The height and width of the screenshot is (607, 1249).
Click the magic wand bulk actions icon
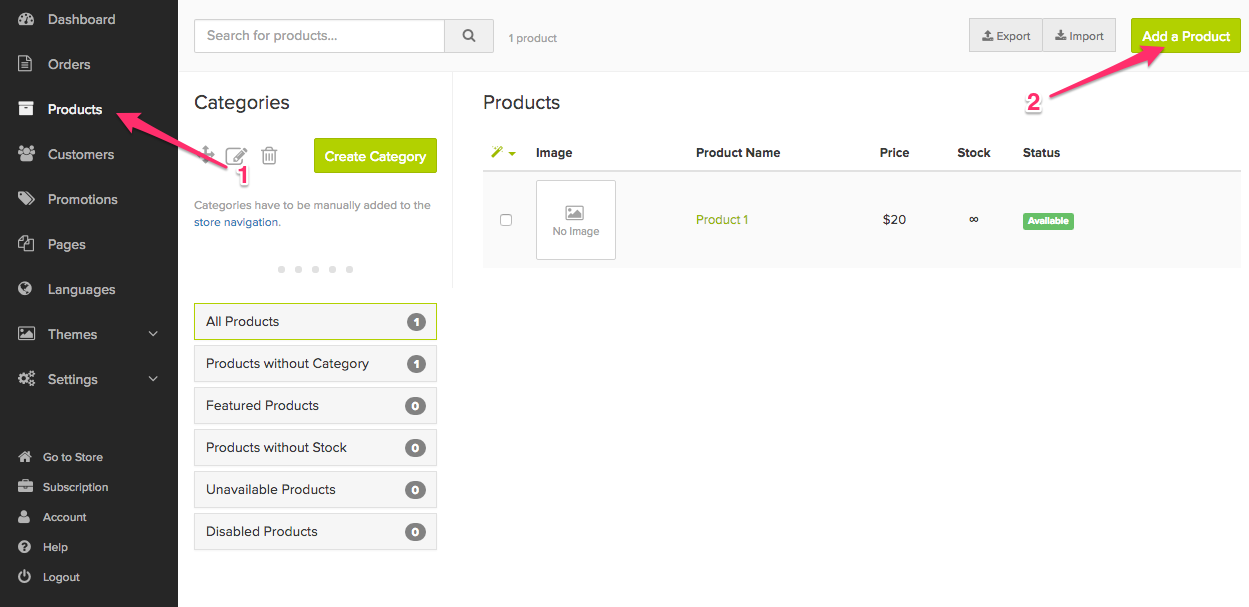497,152
